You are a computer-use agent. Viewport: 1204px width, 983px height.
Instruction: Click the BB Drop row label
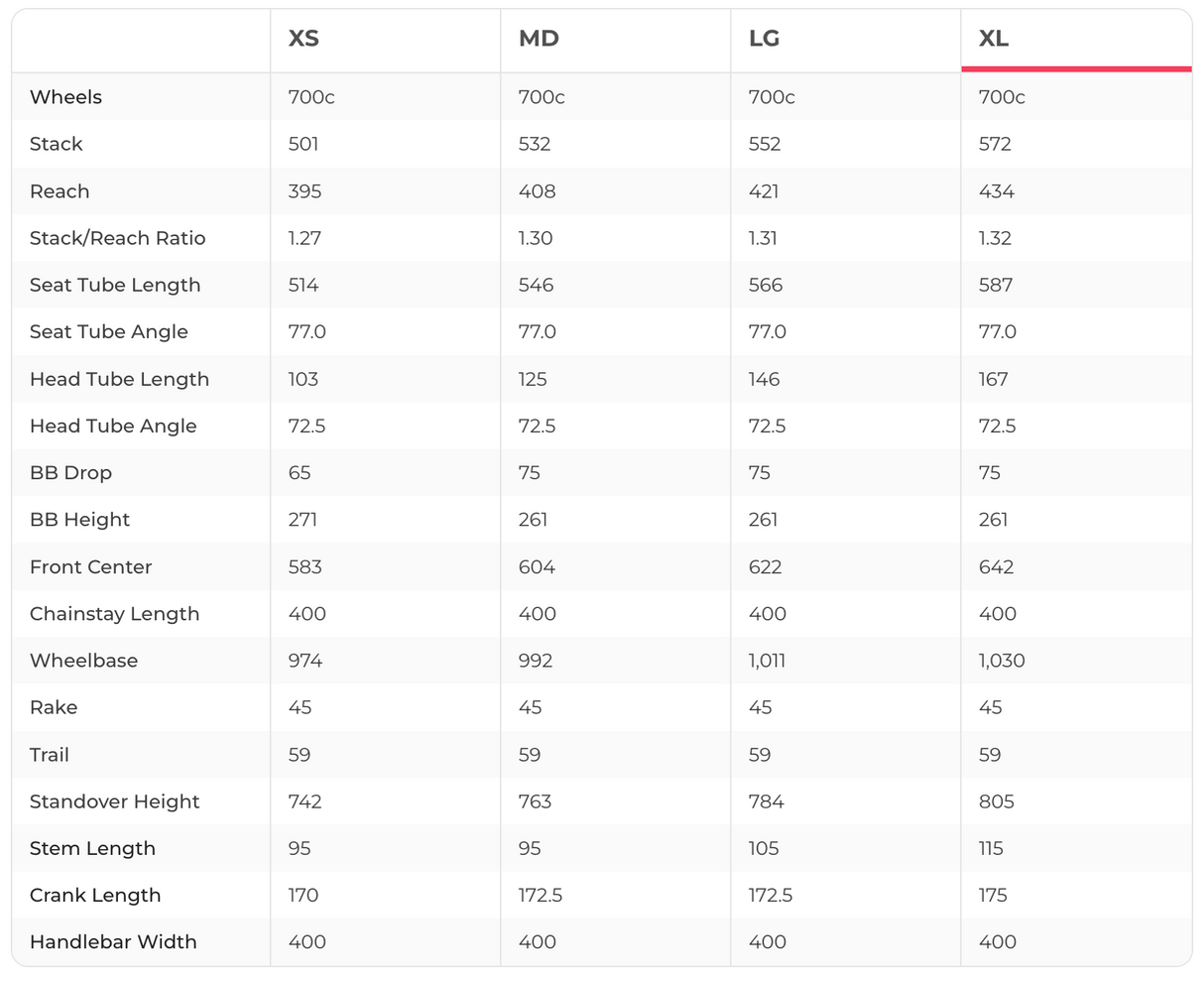tap(70, 472)
